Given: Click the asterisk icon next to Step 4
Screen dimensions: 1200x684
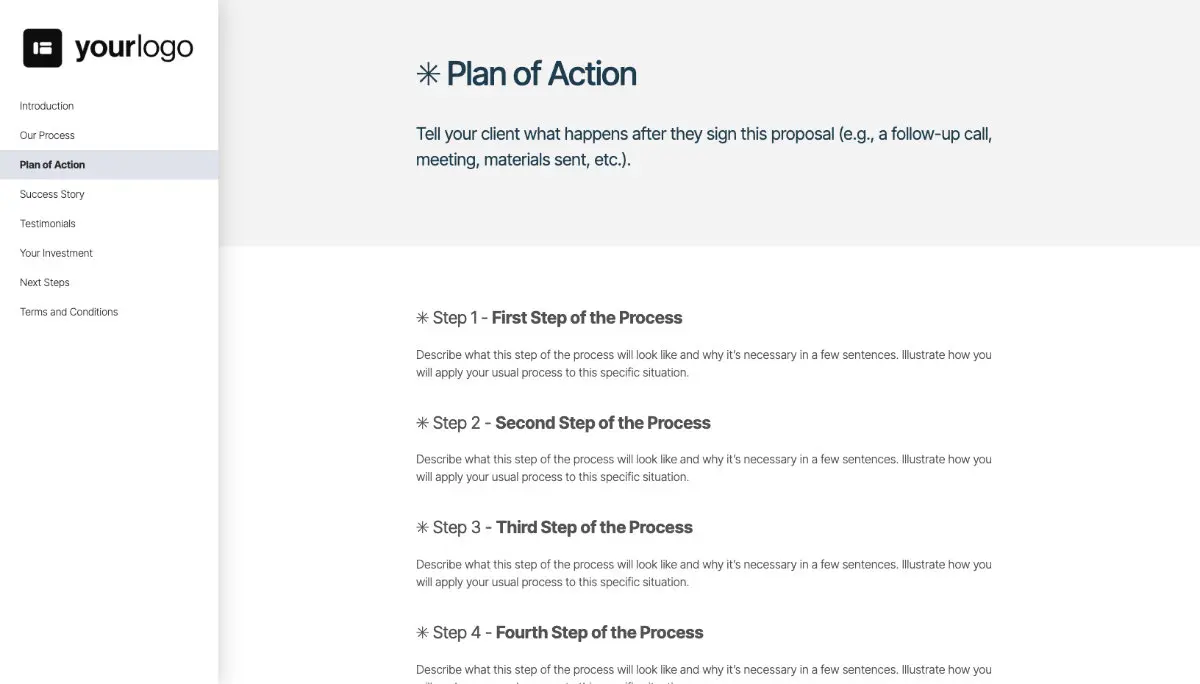Looking at the screenshot, I should [422, 632].
